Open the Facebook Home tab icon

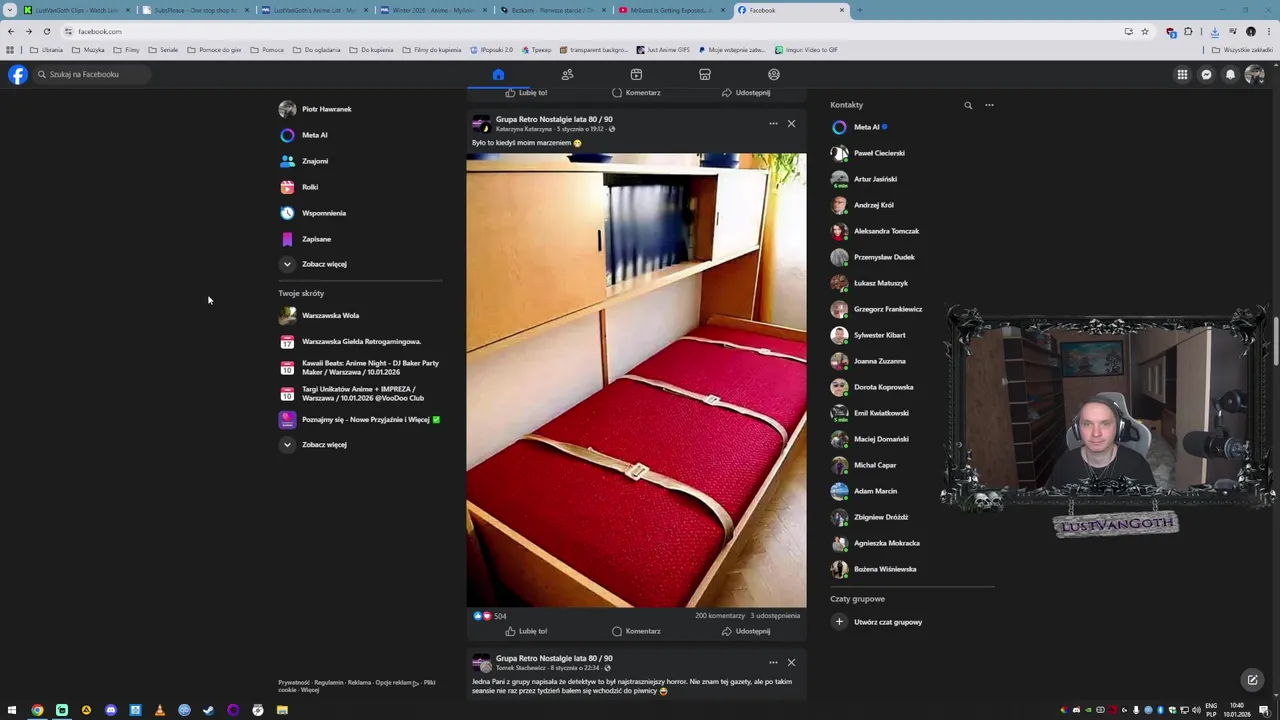(498, 74)
